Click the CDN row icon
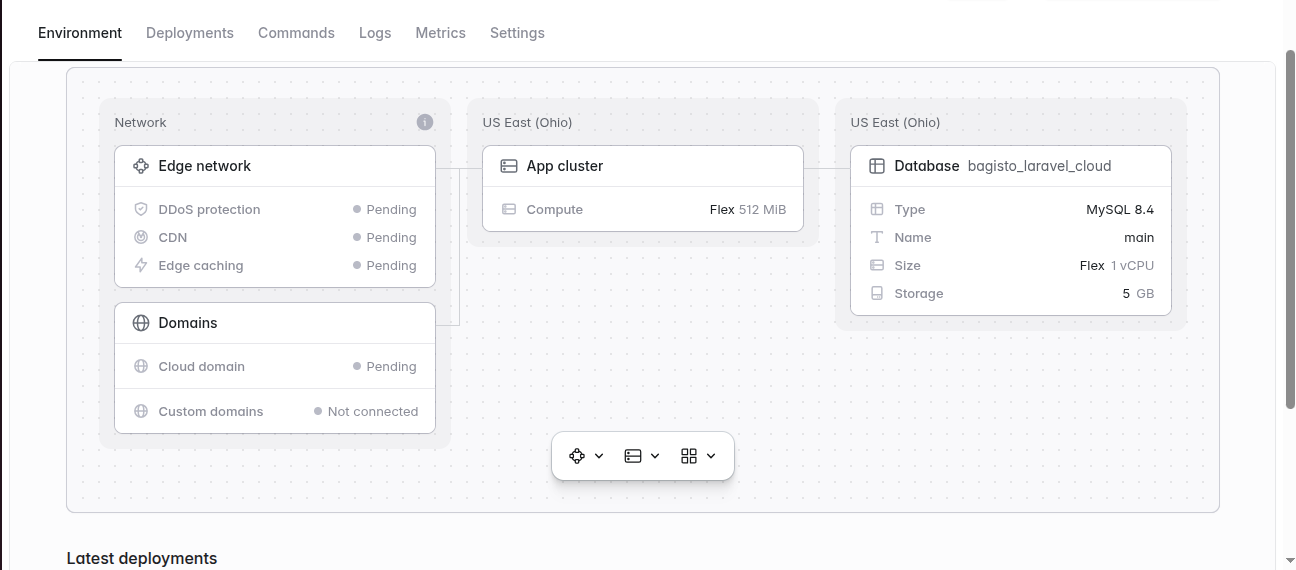Screen dimensions: 1296x570 click(141, 238)
